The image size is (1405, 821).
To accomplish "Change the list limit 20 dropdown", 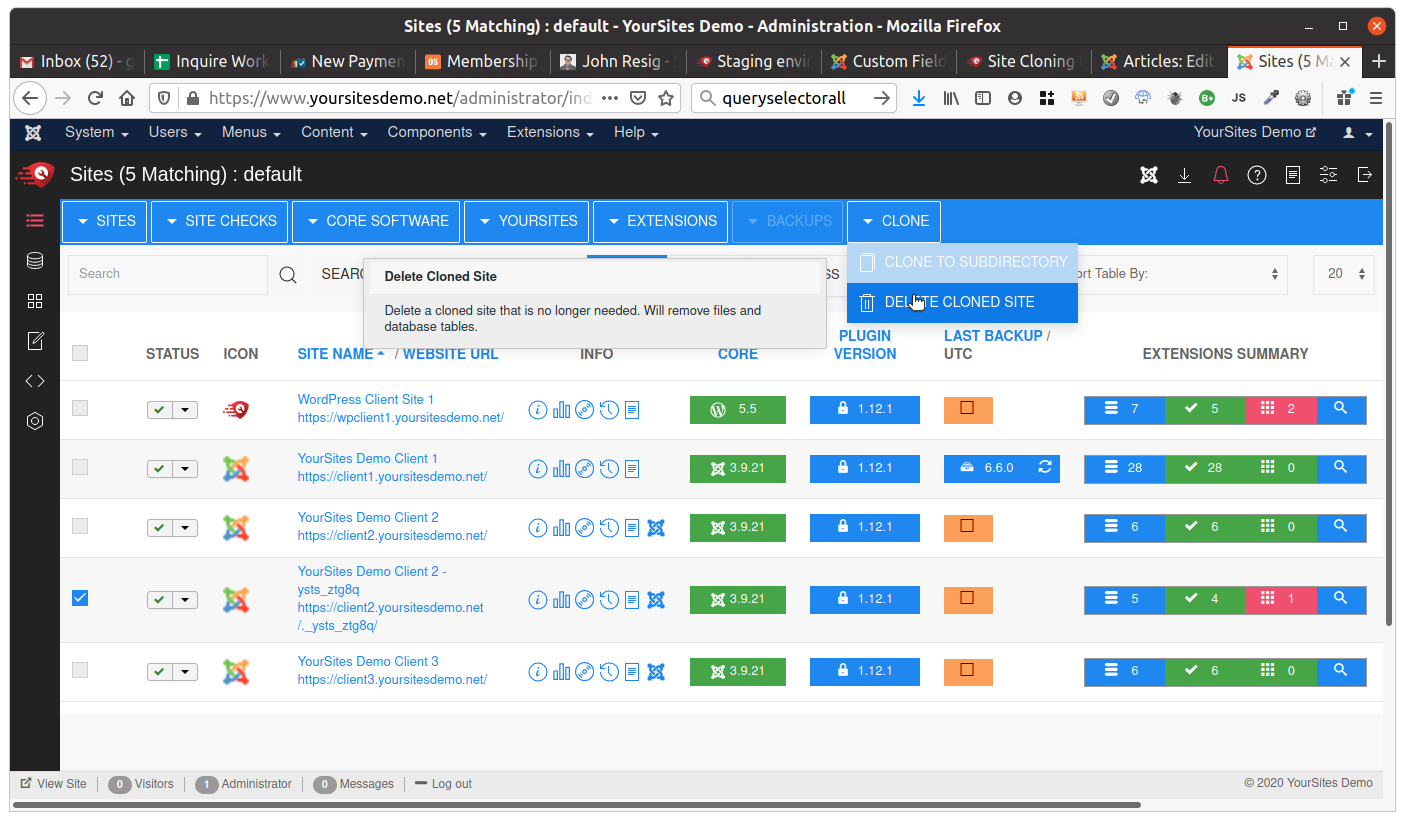I will (1344, 274).
